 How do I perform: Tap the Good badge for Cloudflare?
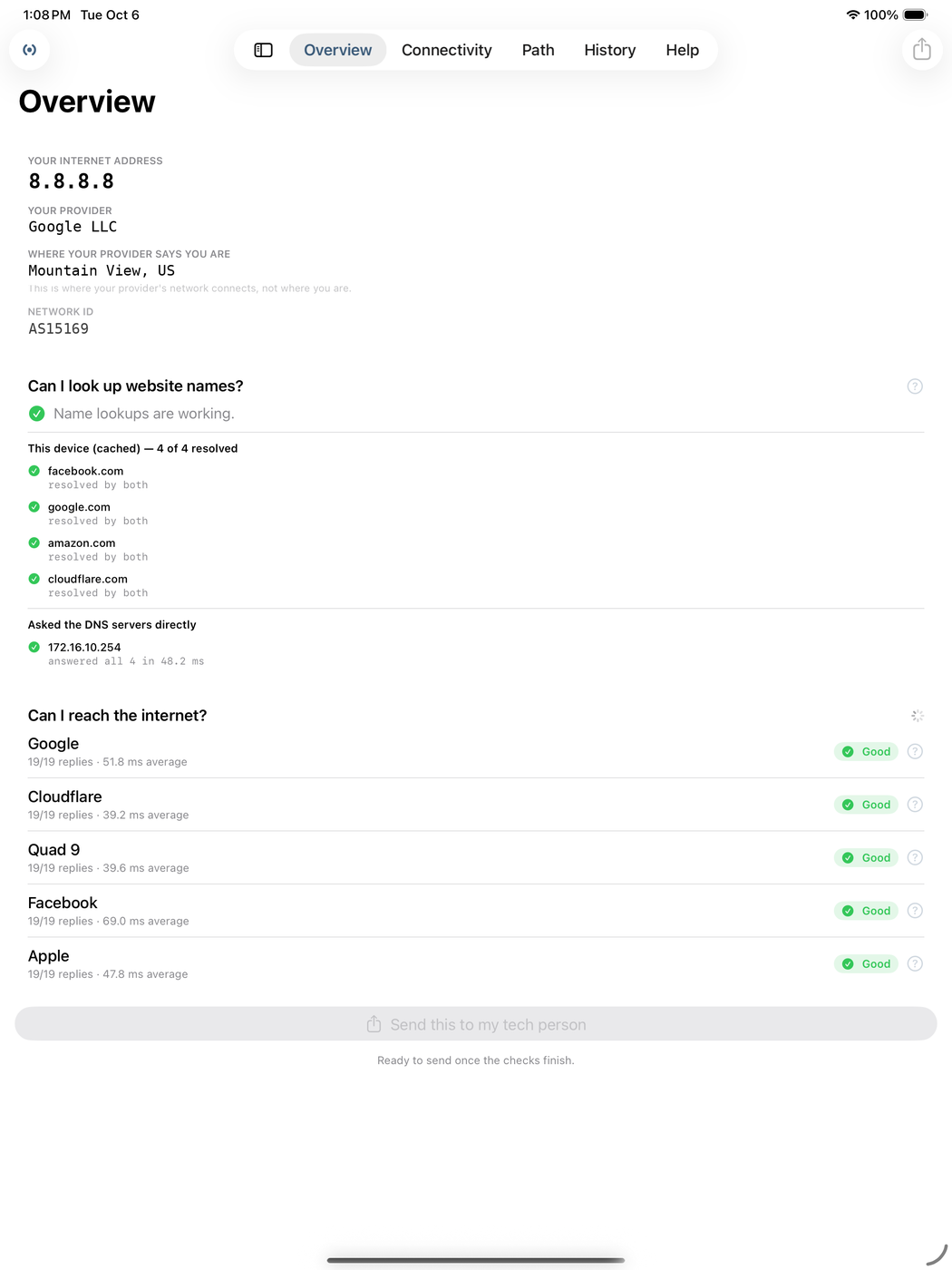point(866,805)
